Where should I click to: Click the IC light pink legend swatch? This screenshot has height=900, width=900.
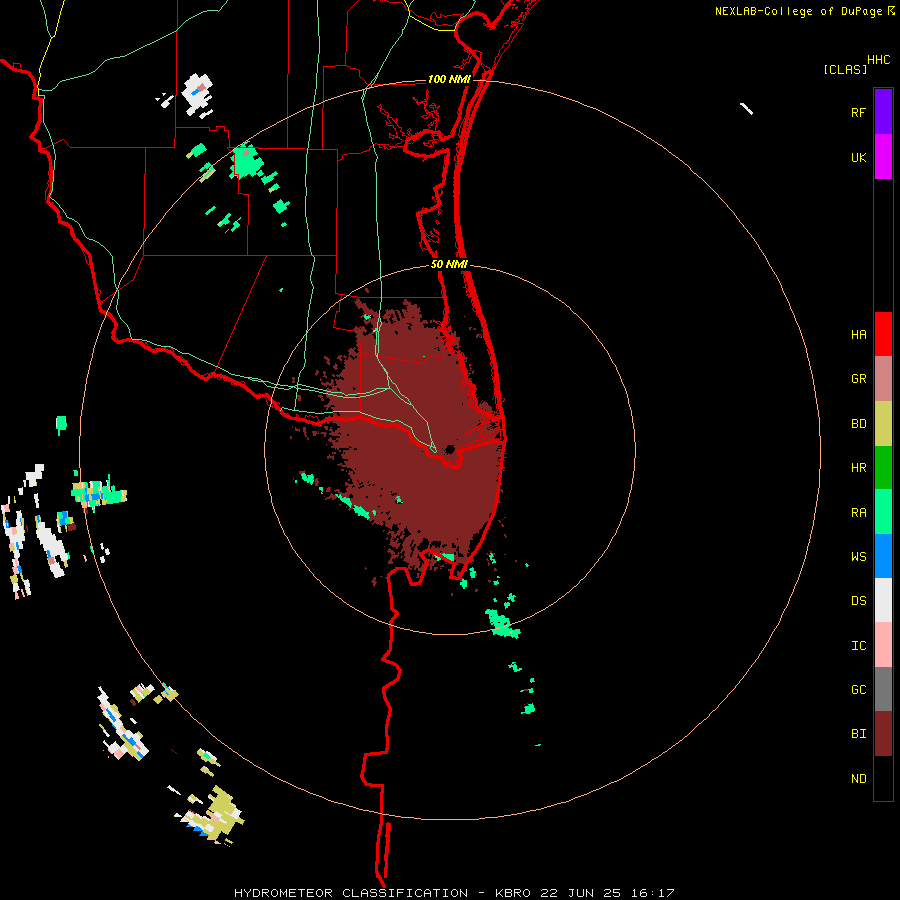[x=883, y=645]
